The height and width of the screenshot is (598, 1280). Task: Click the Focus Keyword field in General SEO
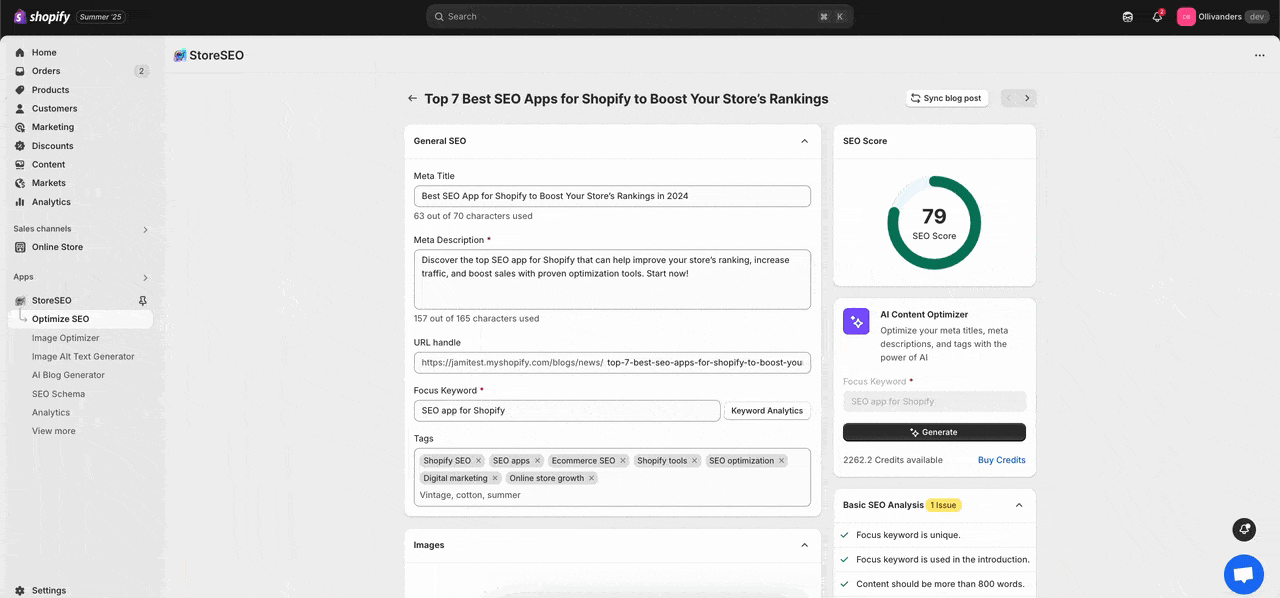tap(567, 410)
